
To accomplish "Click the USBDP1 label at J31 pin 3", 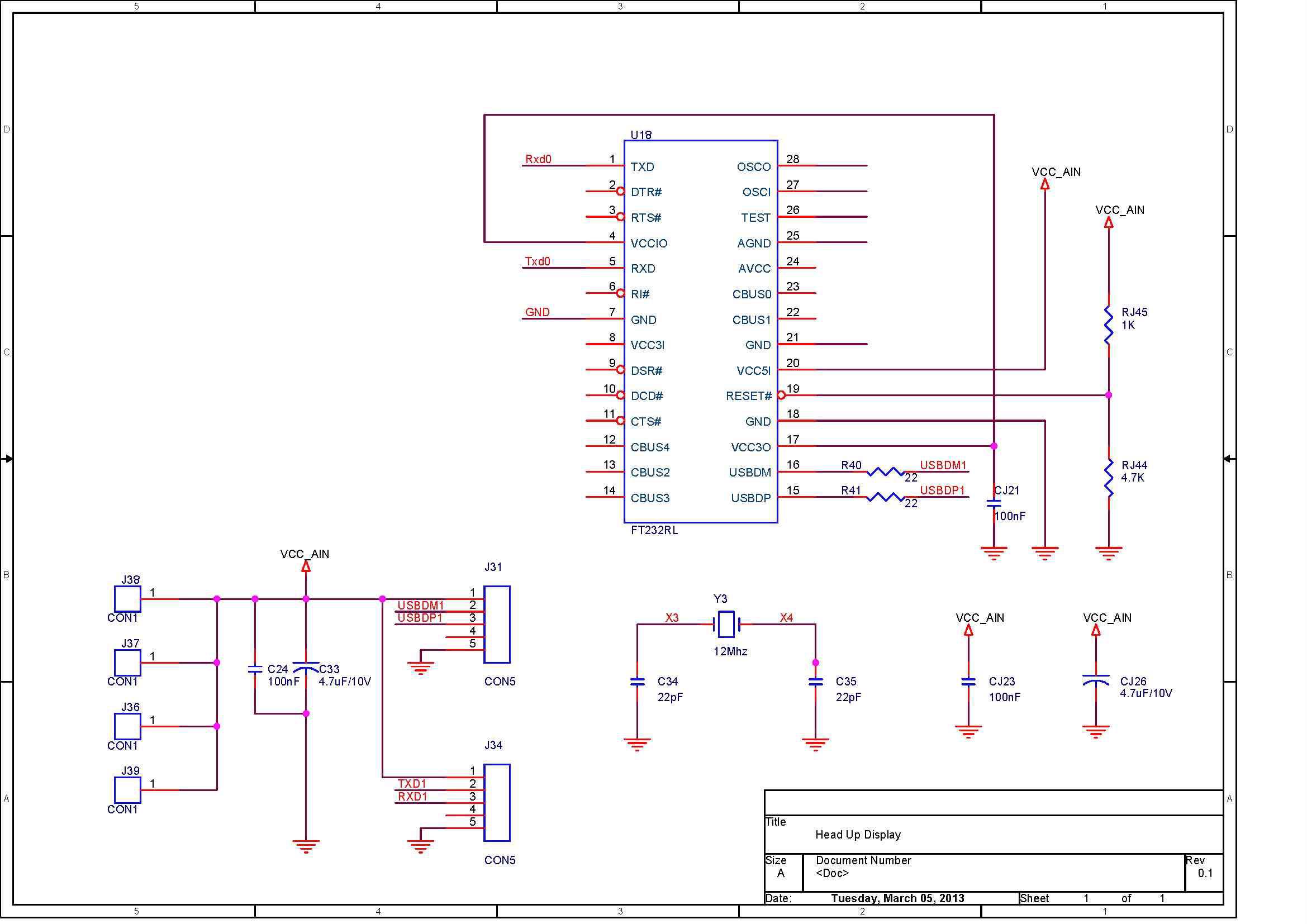I will coord(420,618).
